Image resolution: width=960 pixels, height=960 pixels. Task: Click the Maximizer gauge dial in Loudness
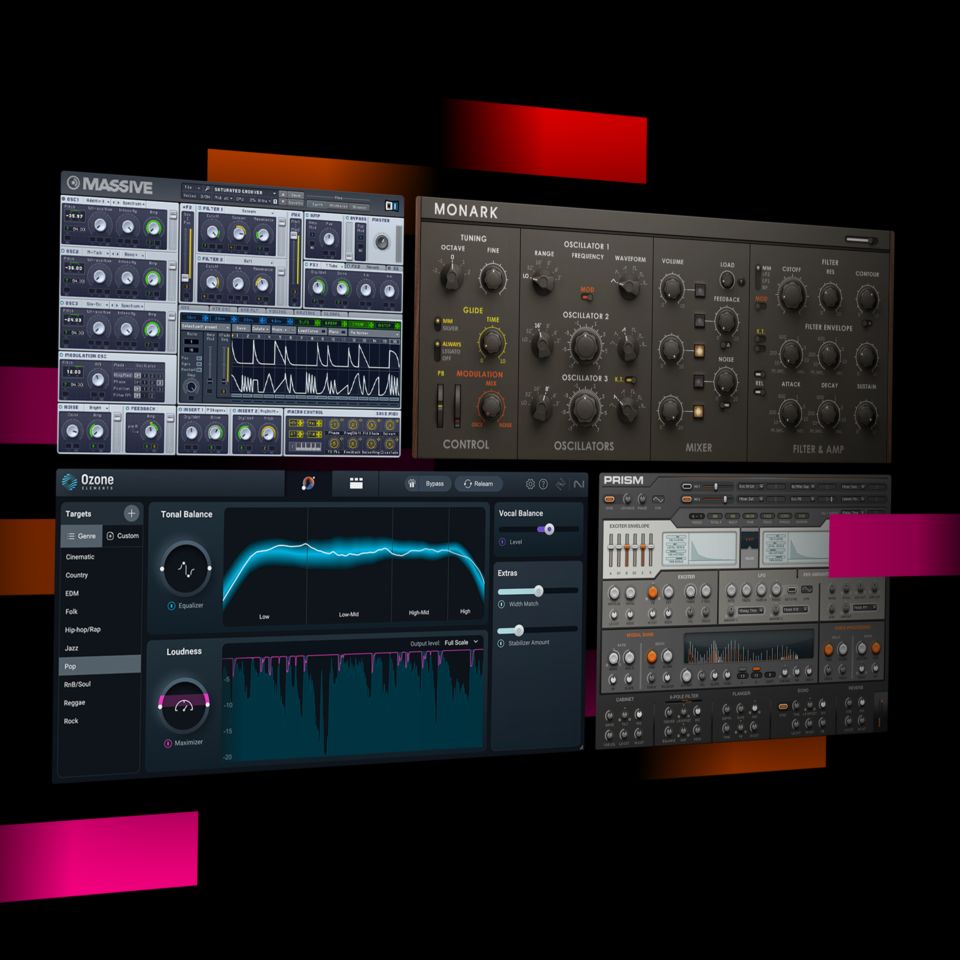pyautogui.click(x=183, y=704)
